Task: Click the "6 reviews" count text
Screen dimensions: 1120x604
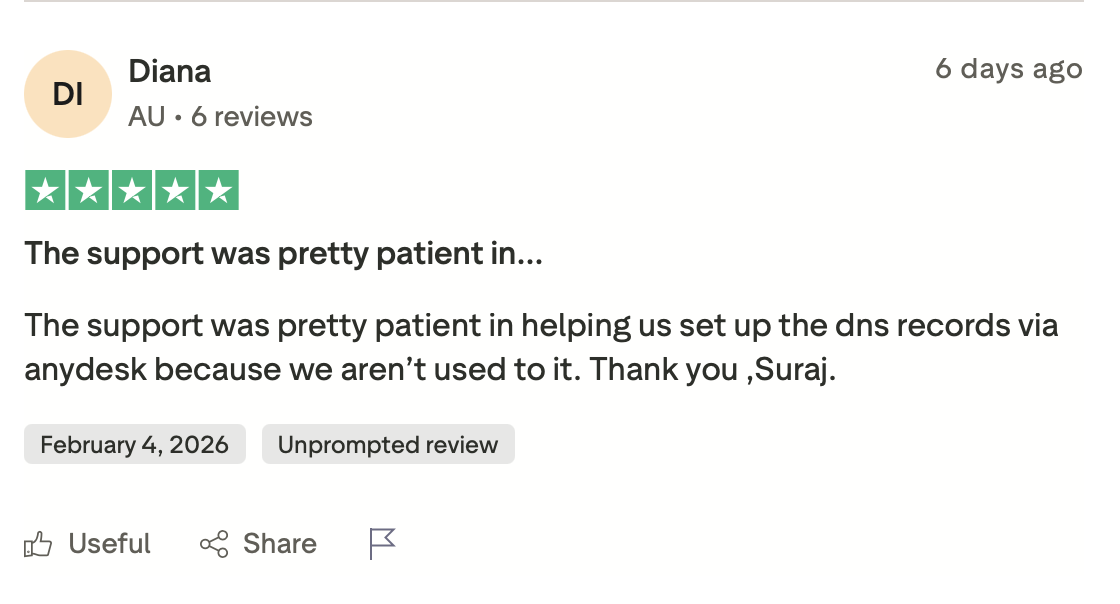Action: pos(251,117)
